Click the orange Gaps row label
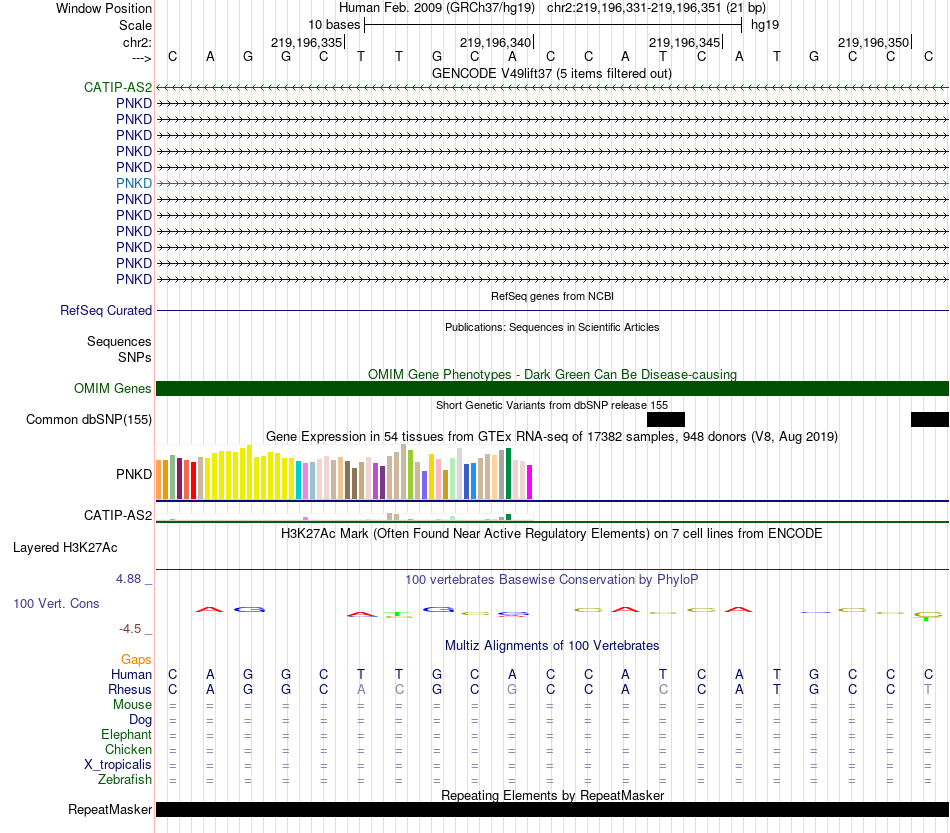The width and height of the screenshot is (950, 833). [x=136, y=659]
